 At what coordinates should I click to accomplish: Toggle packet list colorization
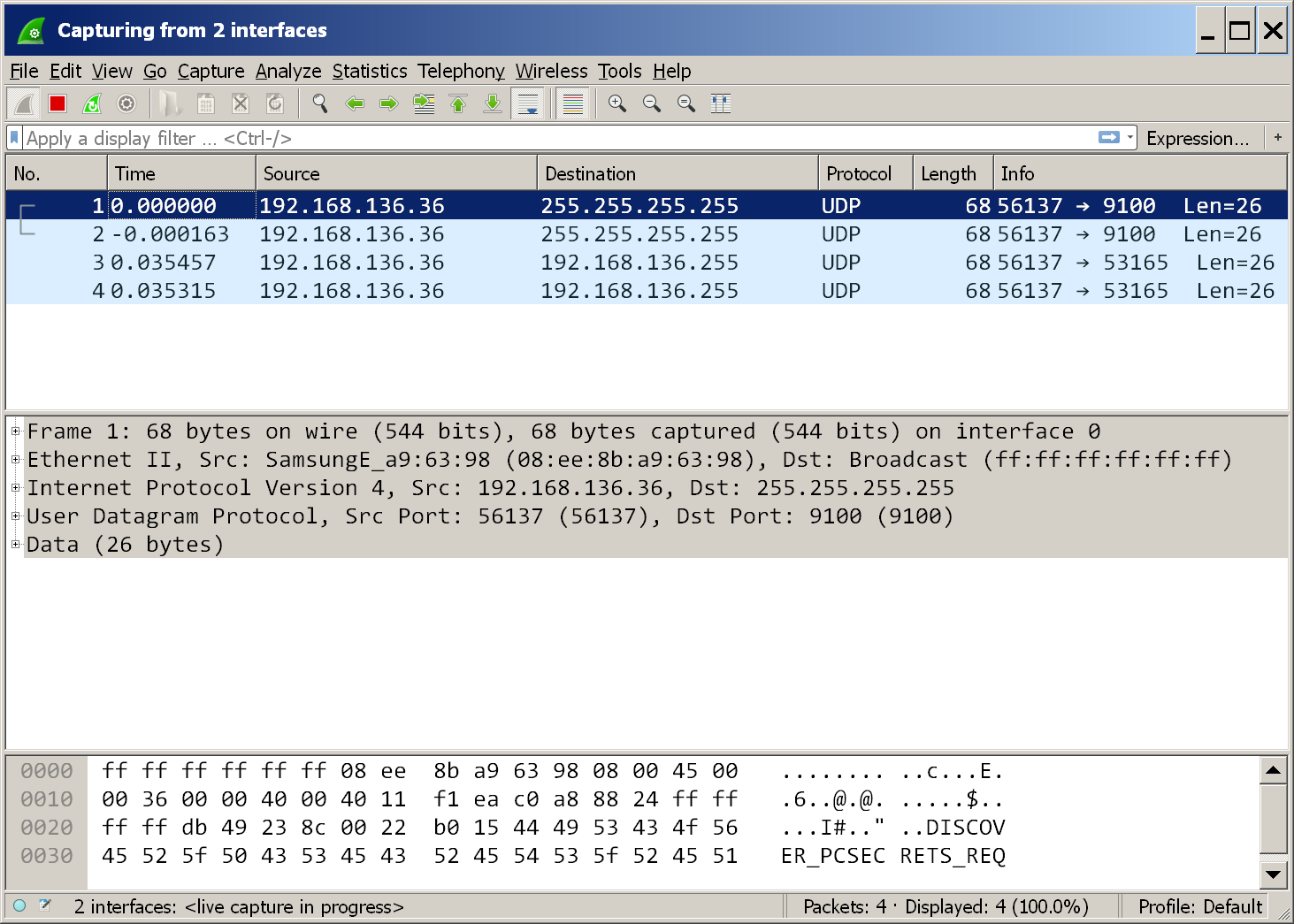(572, 104)
